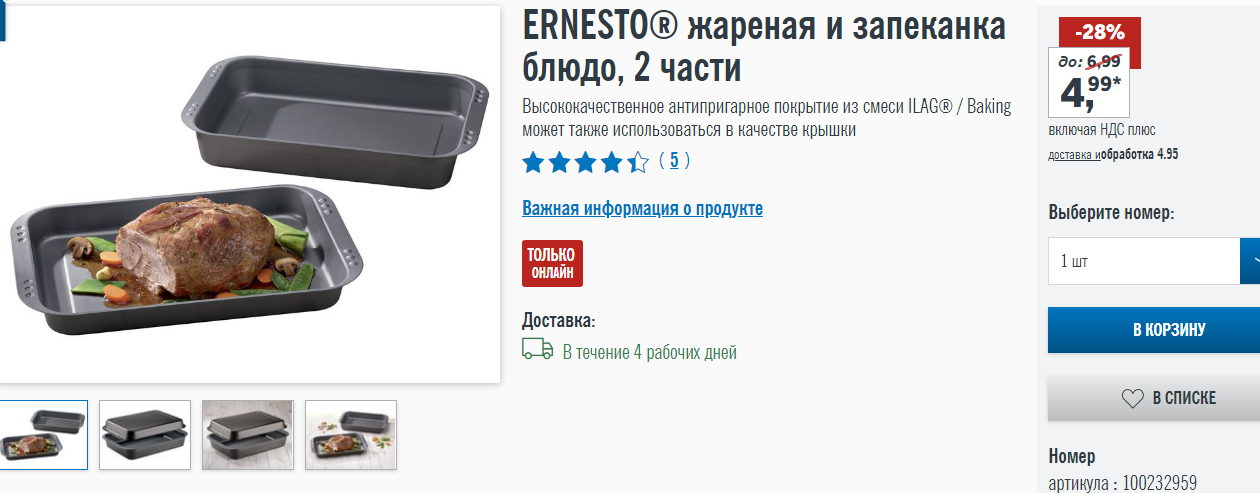Select the 1 шт quantity field
1260x493 pixels.
tap(1144, 261)
